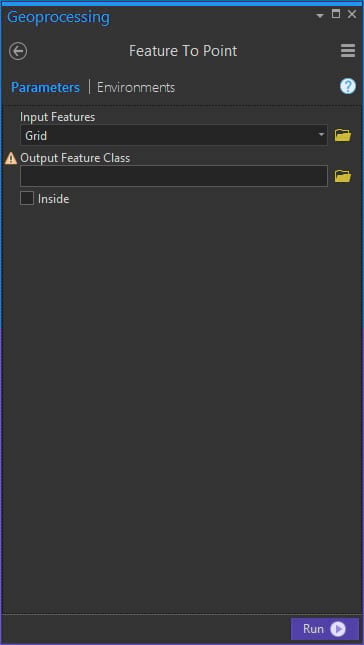Screen dimensions: 364x645
Task: Enable the Inside checkbox
Action: click(x=27, y=199)
